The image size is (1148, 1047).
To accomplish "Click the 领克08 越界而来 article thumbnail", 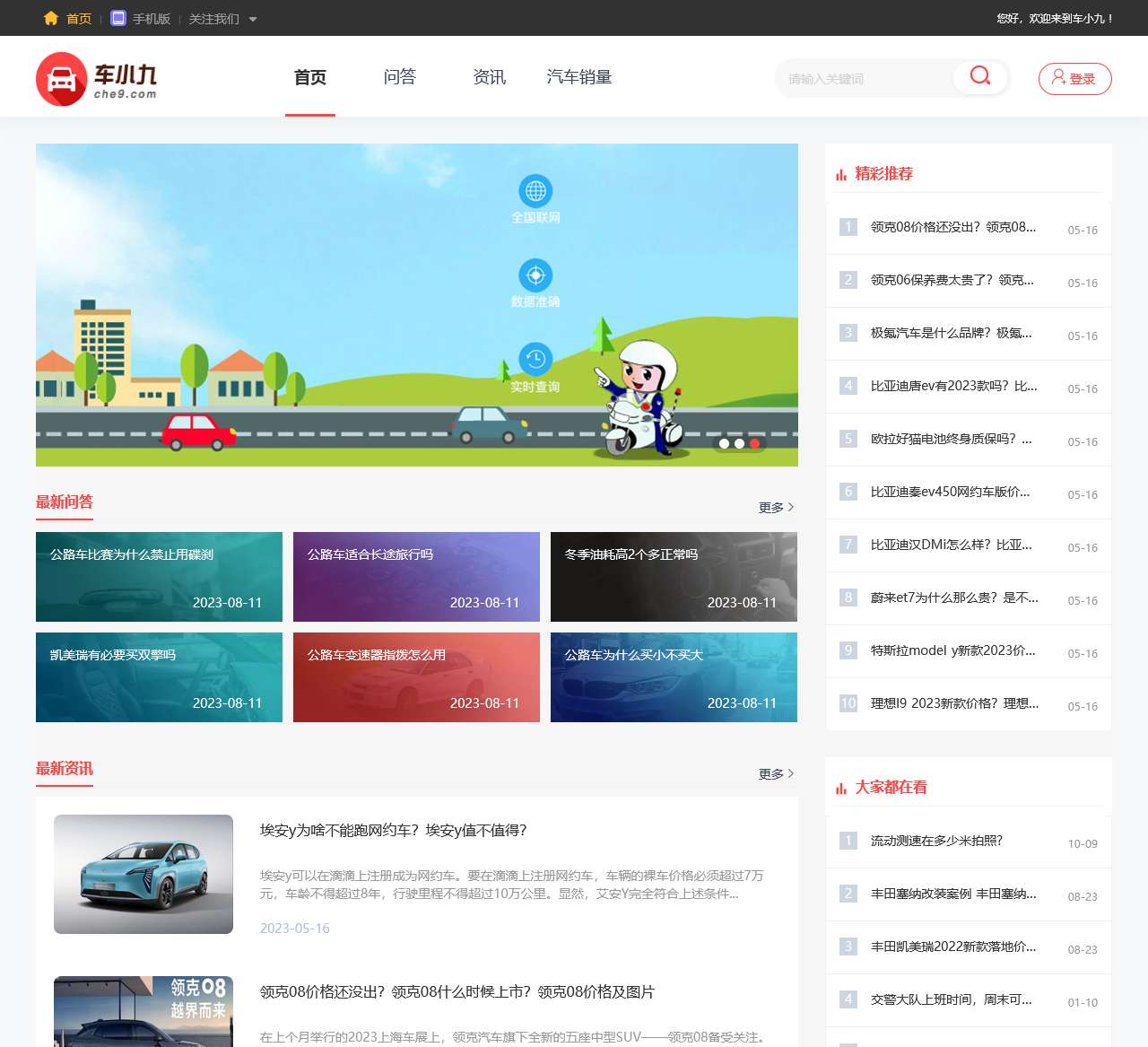I will 143,1011.
